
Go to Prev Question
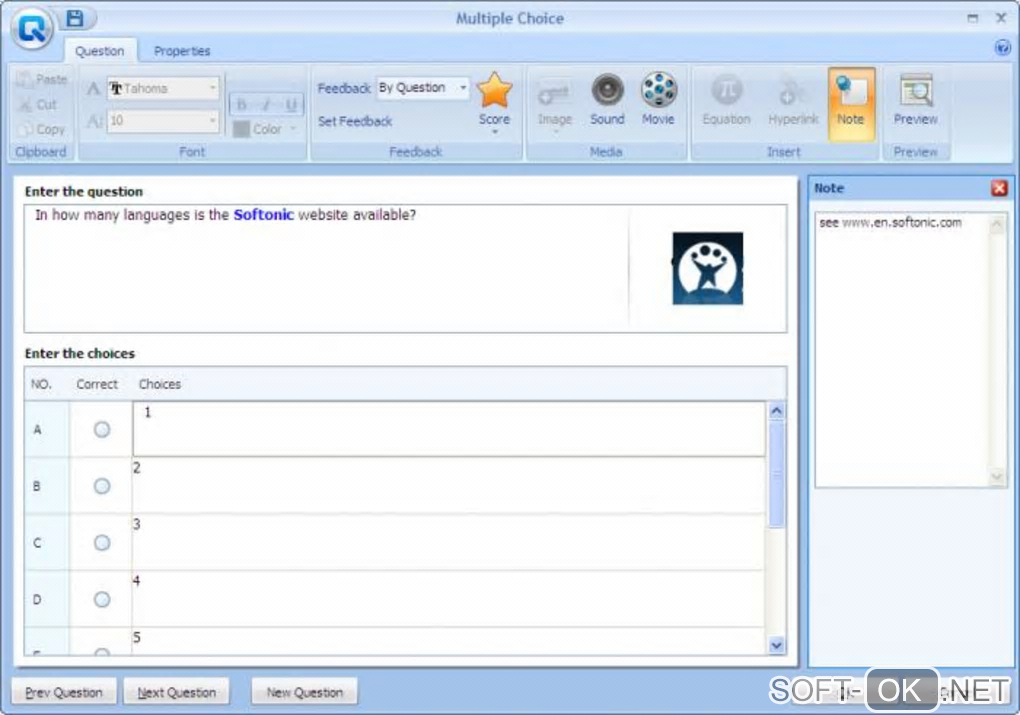(x=64, y=692)
